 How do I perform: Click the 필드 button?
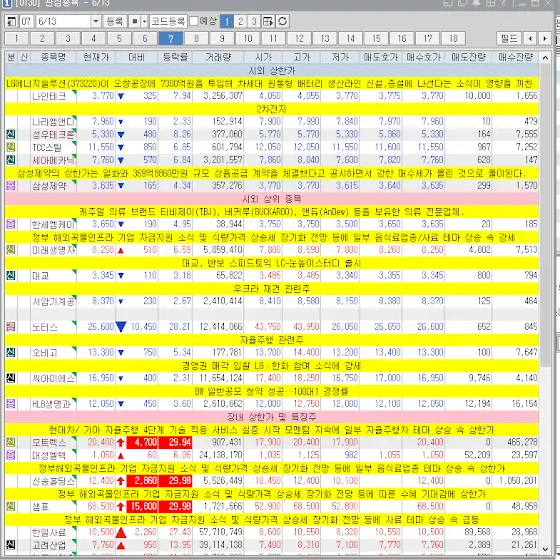pos(509,39)
